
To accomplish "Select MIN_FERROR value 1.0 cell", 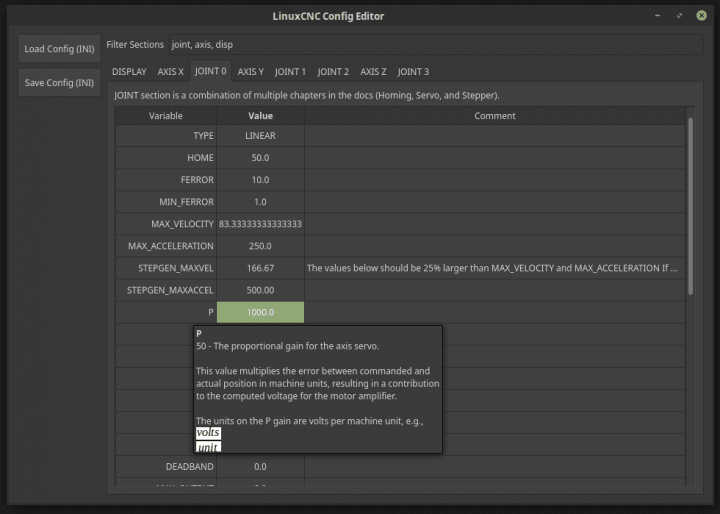I will pyautogui.click(x=260, y=202).
